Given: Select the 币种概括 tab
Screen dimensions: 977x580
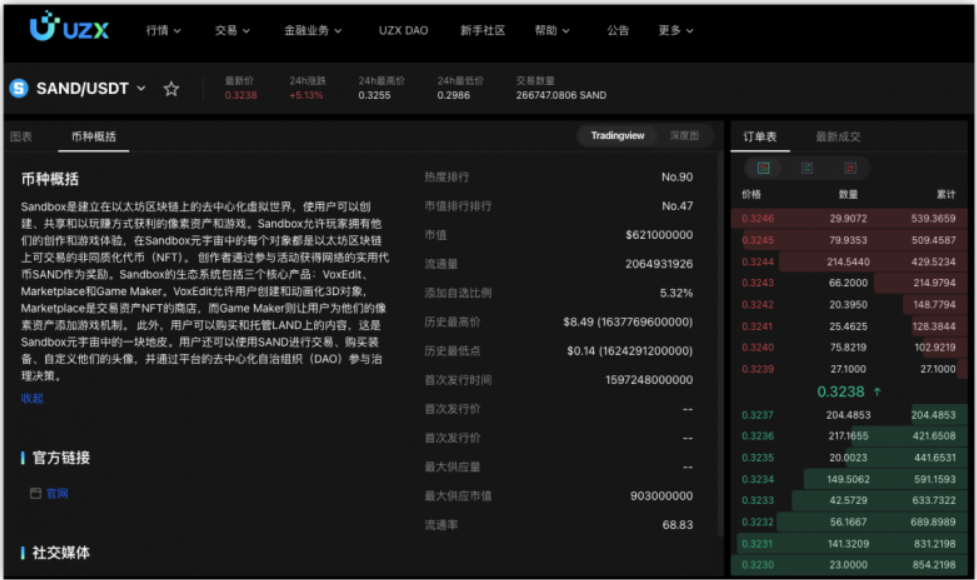Looking at the screenshot, I should coord(93,136).
